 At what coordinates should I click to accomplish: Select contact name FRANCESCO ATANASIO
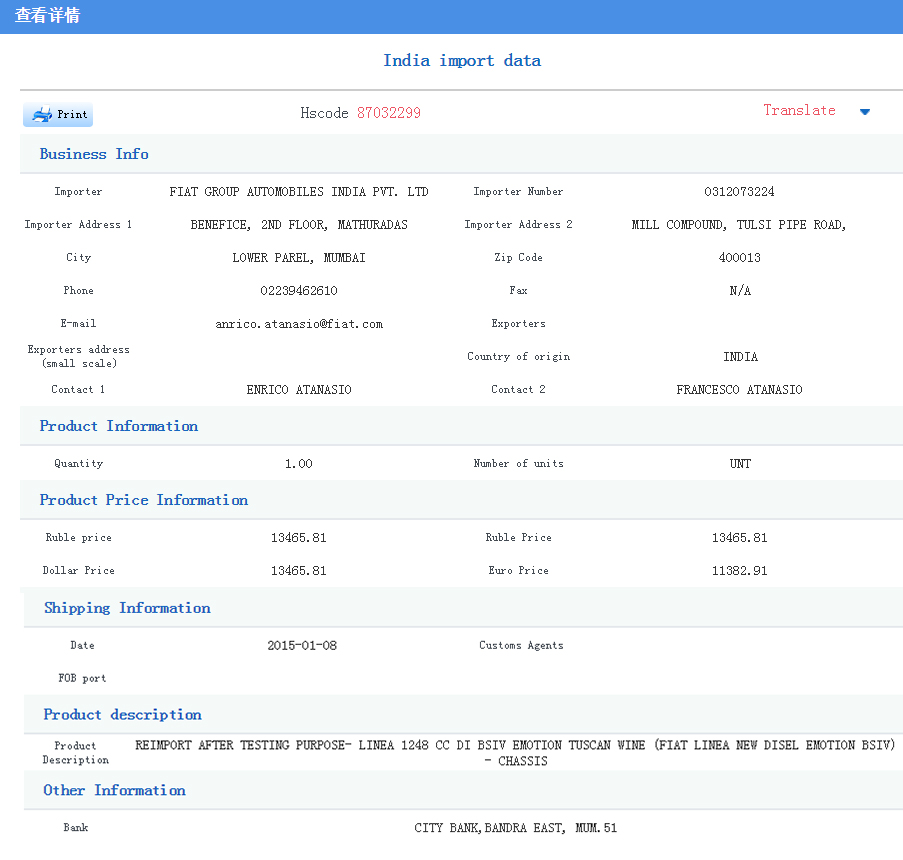point(739,390)
